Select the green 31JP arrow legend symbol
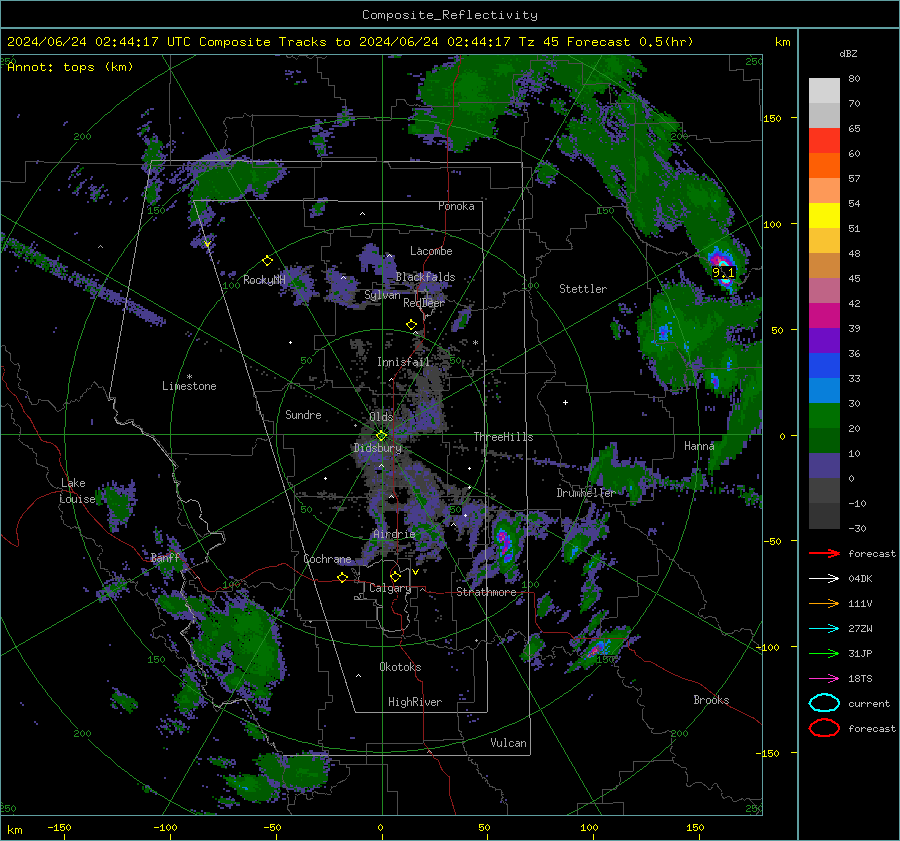 click(x=824, y=653)
